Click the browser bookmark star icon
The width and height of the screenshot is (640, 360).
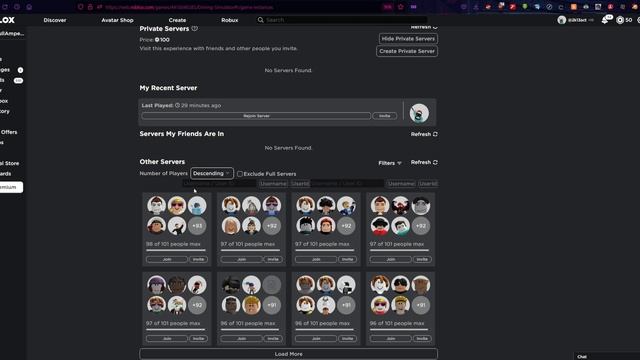[x=400, y=7]
